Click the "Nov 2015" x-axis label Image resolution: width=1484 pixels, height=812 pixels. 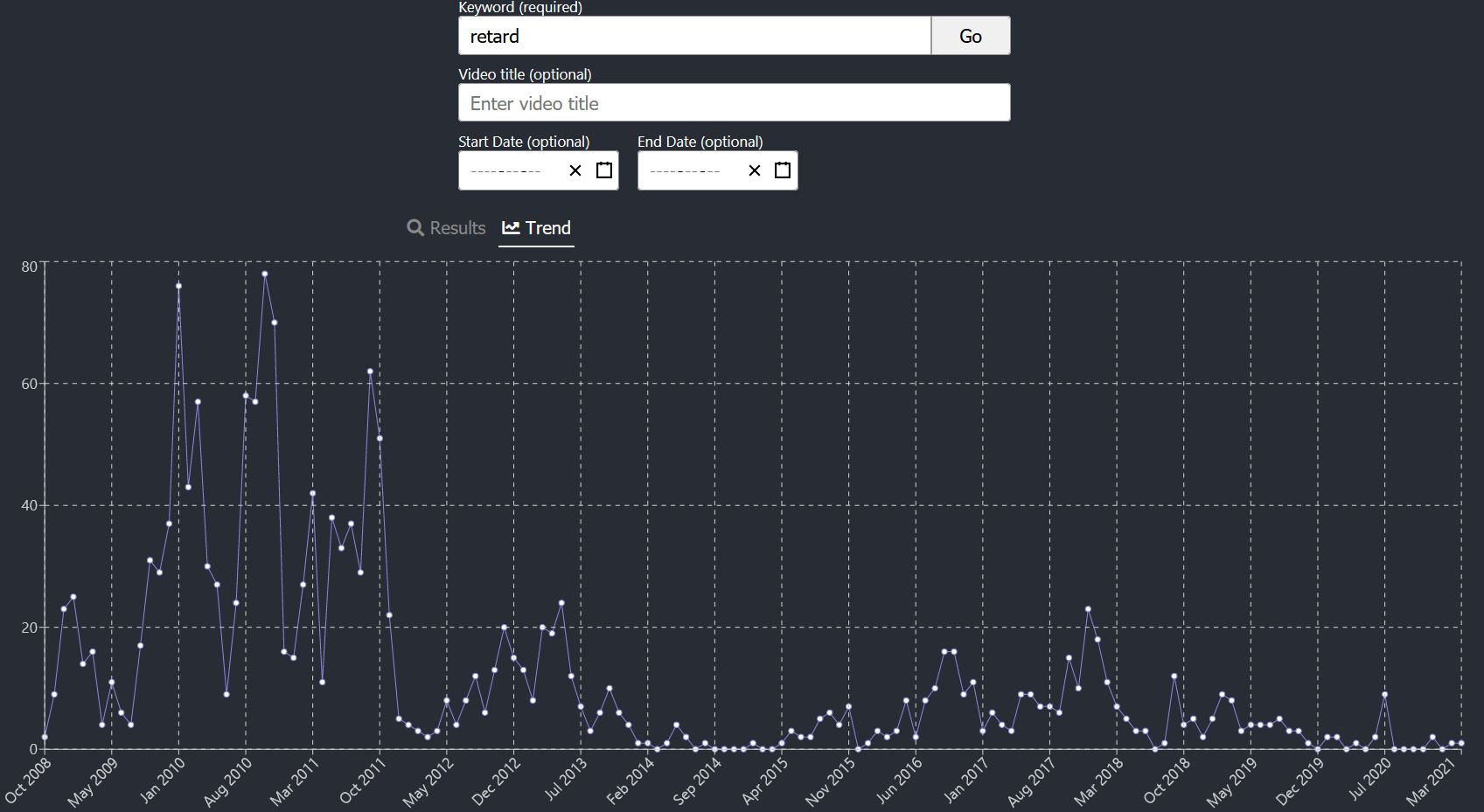tap(832, 781)
